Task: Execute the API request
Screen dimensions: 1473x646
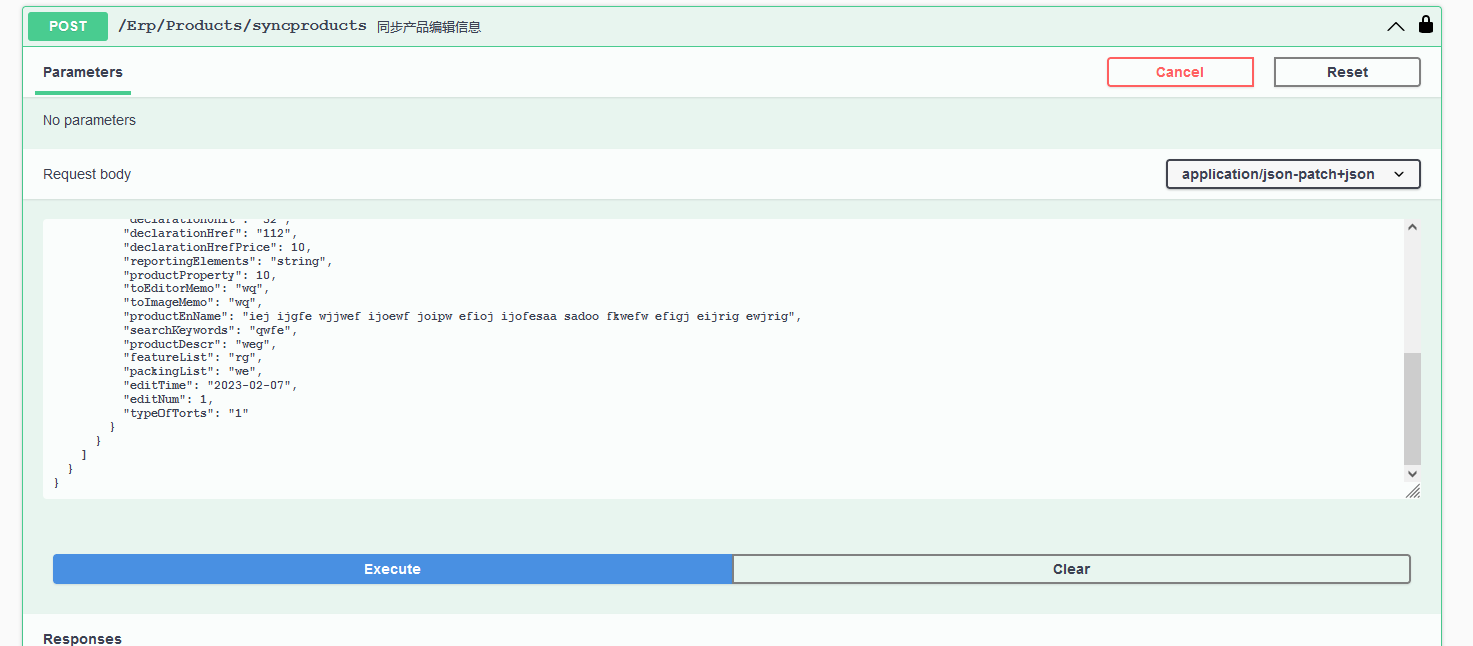Action: click(392, 569)
